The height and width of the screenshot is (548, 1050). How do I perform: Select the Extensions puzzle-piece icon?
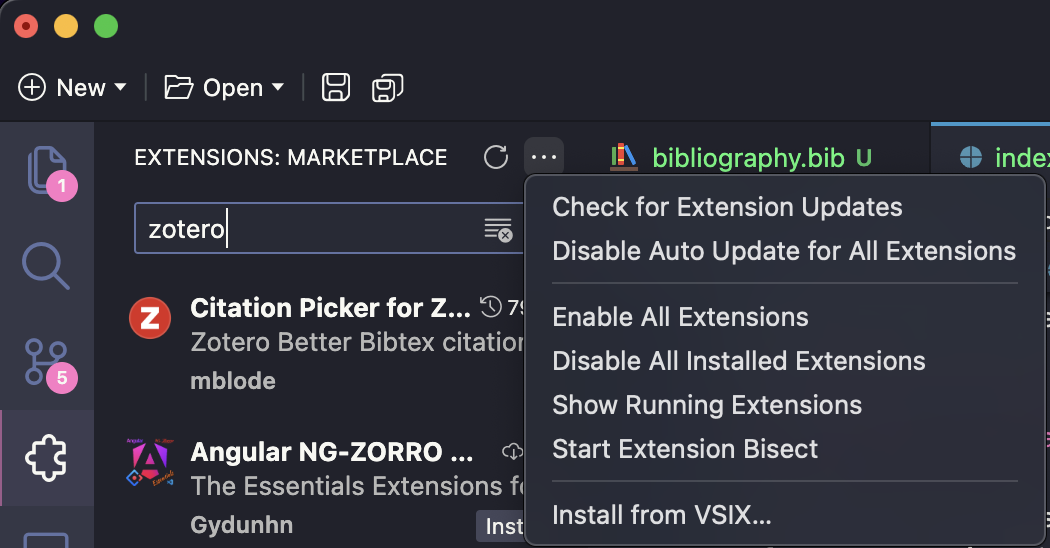pyautogui.click(x=46, y=458)
